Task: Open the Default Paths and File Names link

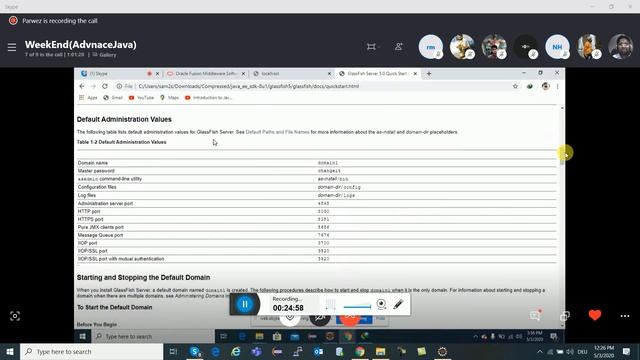Action: (278, 132)
